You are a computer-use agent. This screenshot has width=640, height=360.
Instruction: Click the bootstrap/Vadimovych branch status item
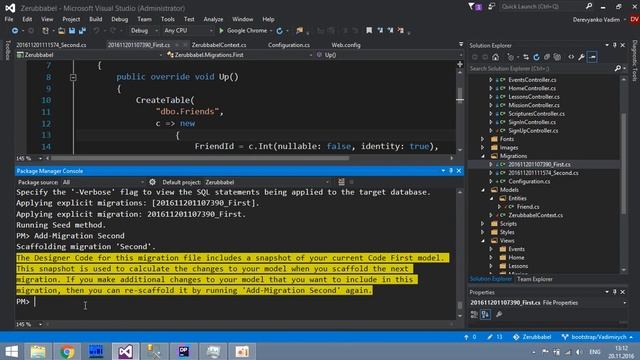click(x=597, y=337)
